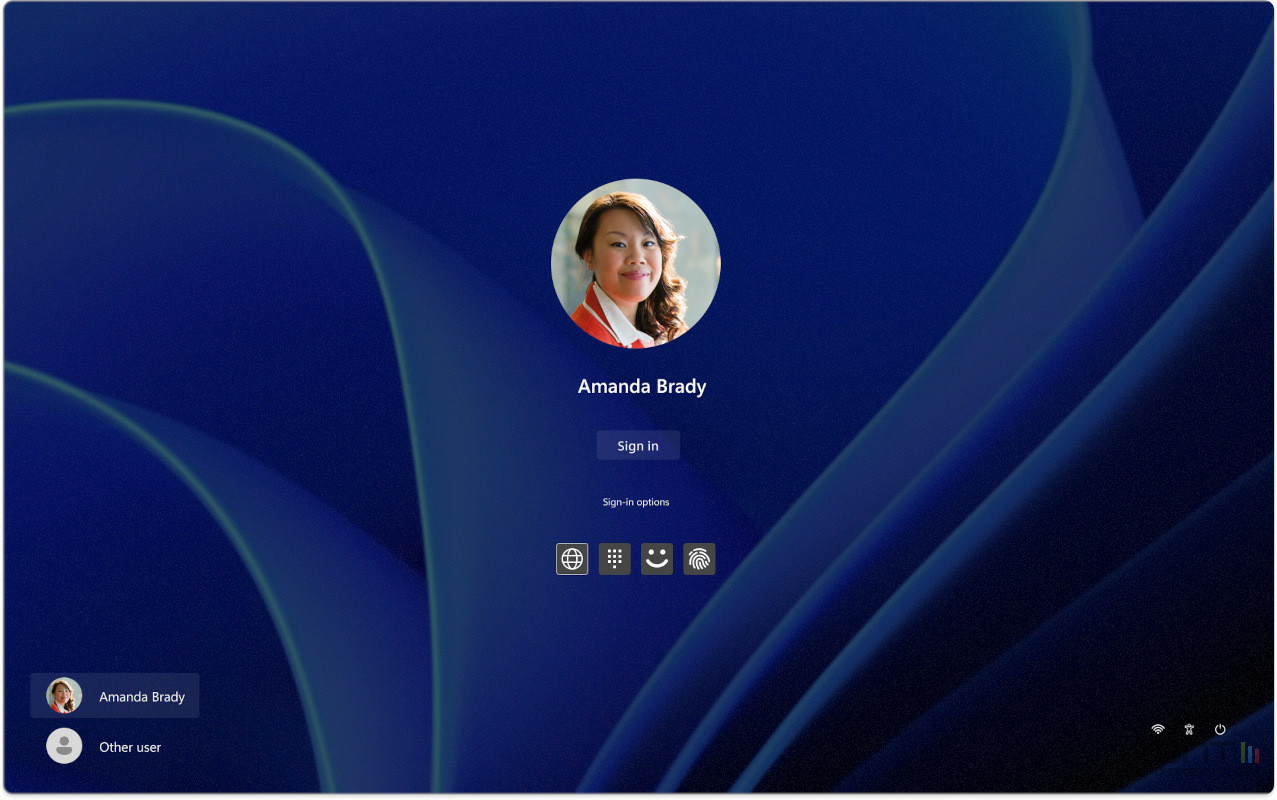
Task: Click the highlighted Amanda Brady account tile background
Action: [x=191, y=682]
